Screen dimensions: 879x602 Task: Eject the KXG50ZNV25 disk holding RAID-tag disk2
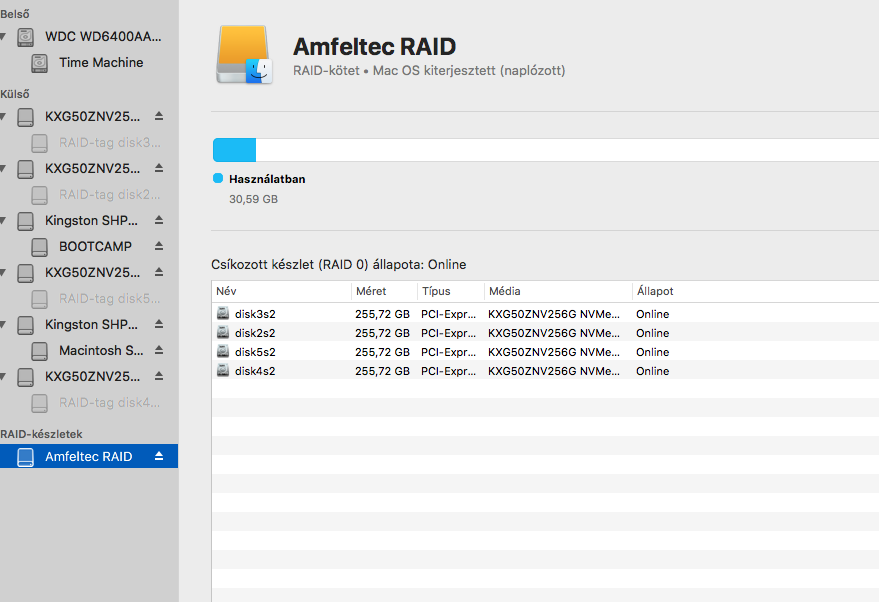[159, 168]
